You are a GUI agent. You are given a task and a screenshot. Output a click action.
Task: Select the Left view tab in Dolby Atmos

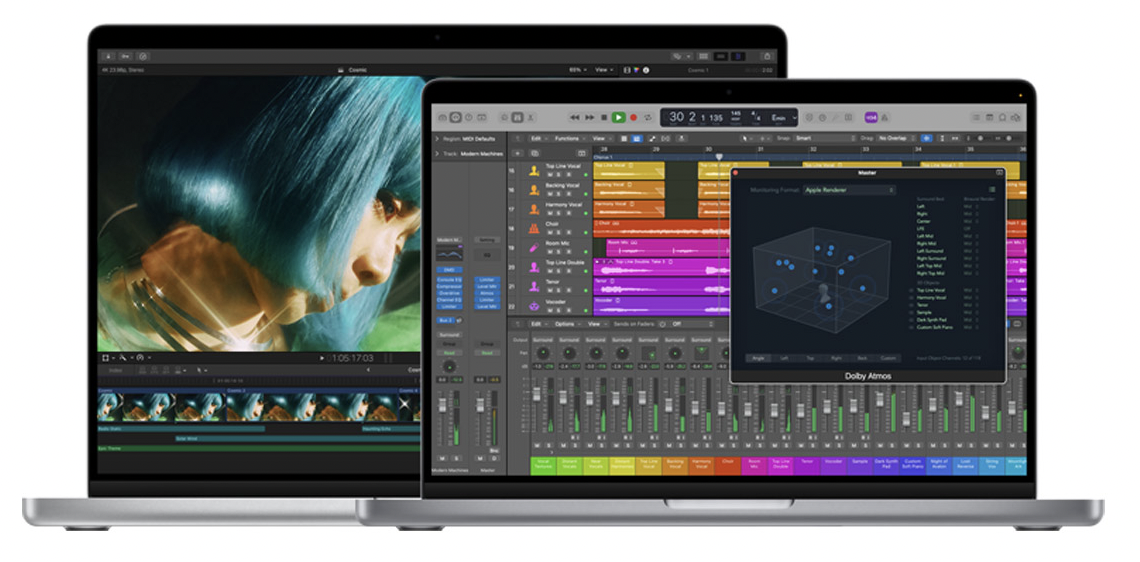click(x=784, y=358)
